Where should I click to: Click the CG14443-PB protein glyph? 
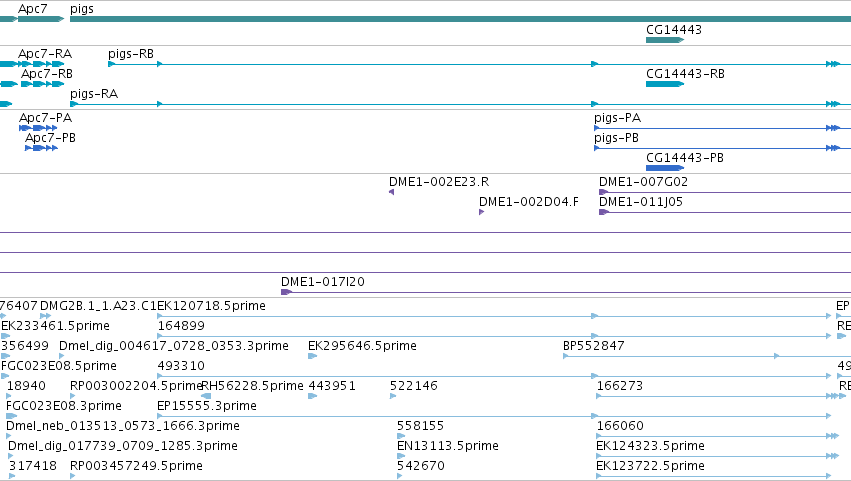pos(665,168)
